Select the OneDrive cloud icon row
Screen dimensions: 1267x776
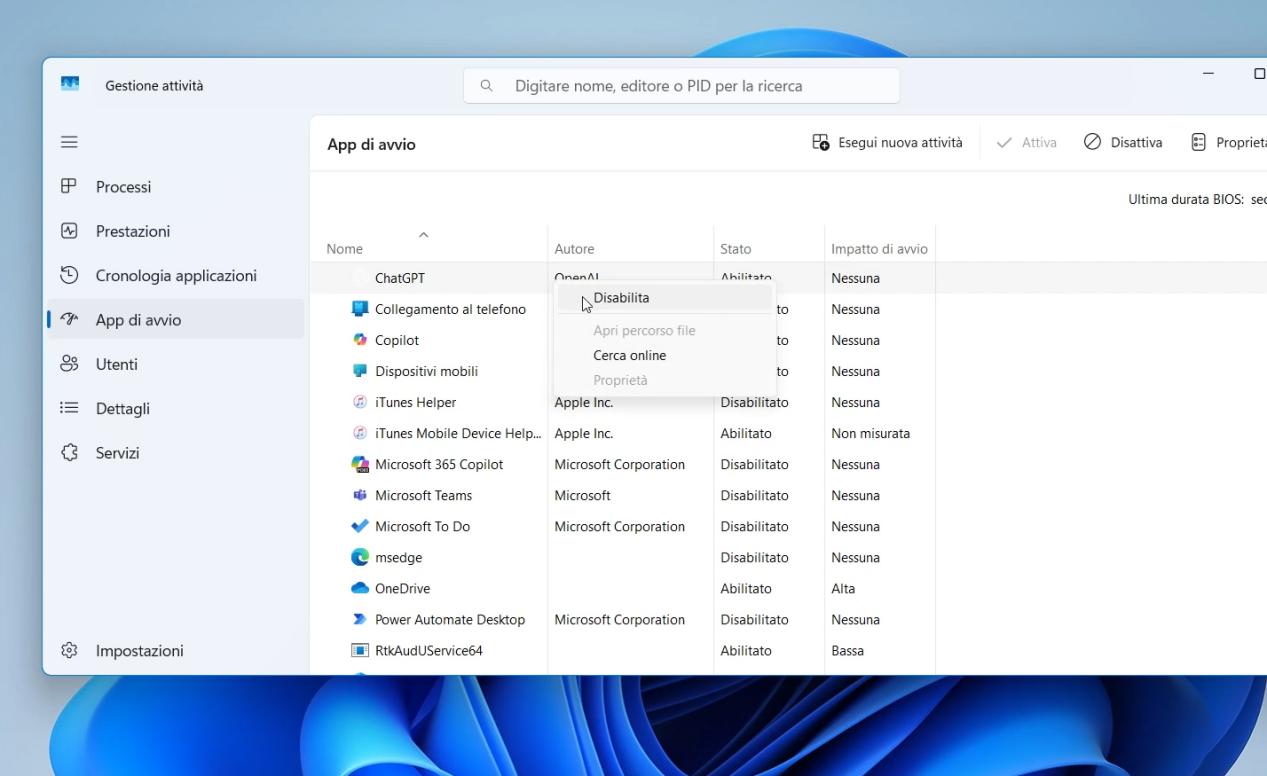click(x=360, y=589)
